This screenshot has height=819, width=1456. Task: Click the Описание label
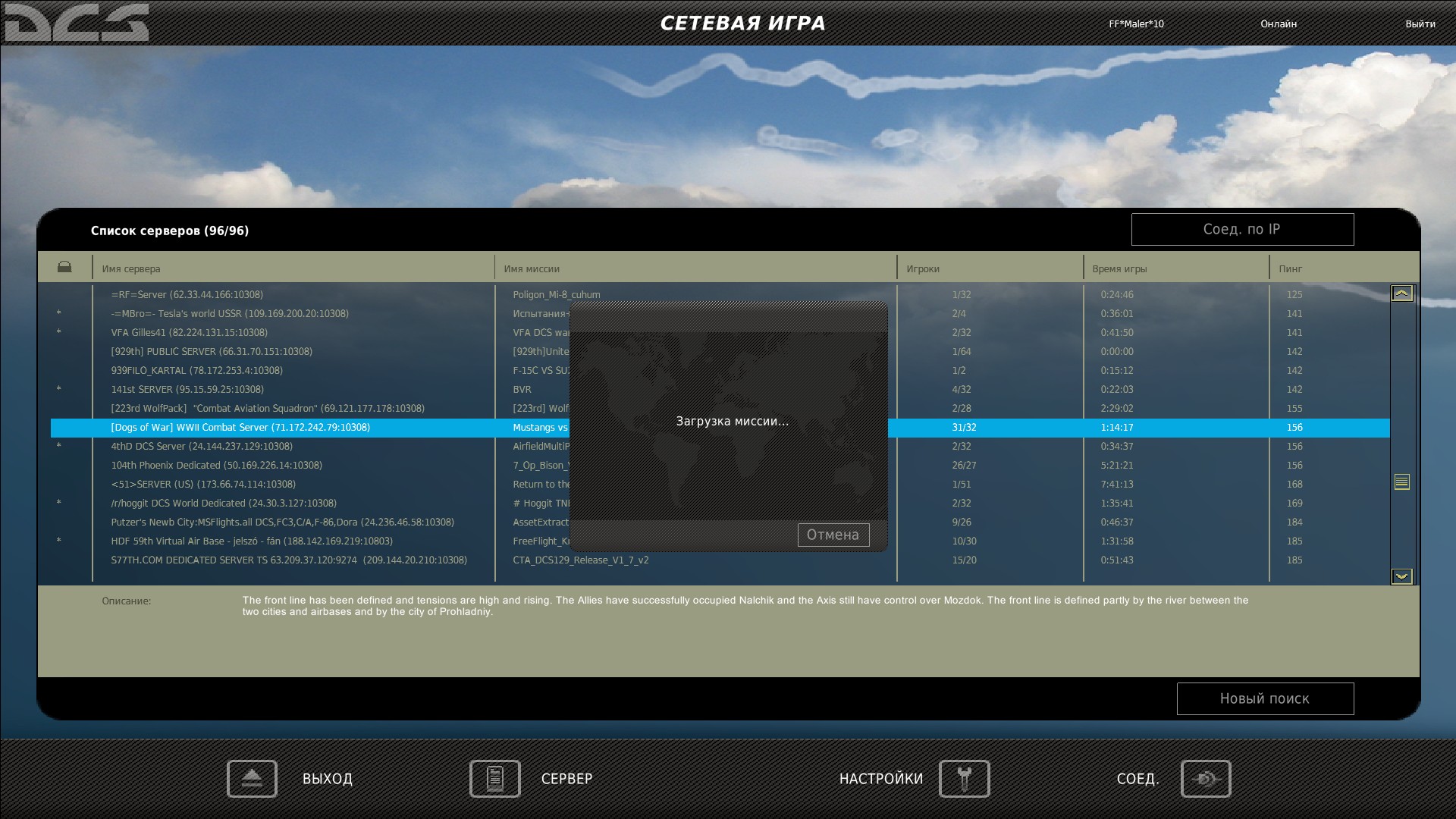(x=127, y=601)
